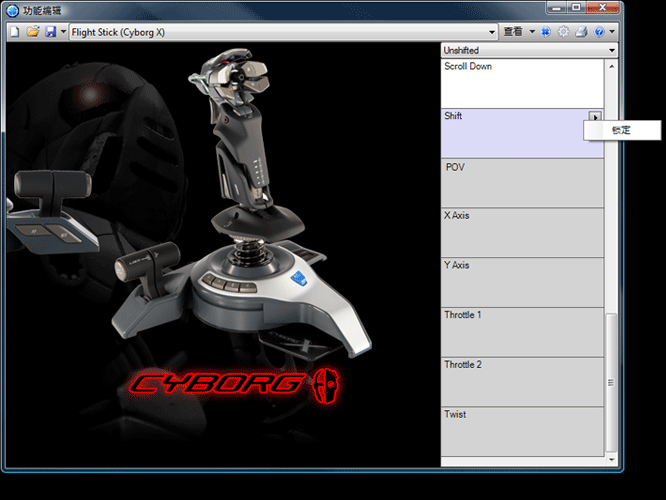Select the Throttle 2 control cell
The height and width of the screenshot is (500, 666).
pos(522,382)
